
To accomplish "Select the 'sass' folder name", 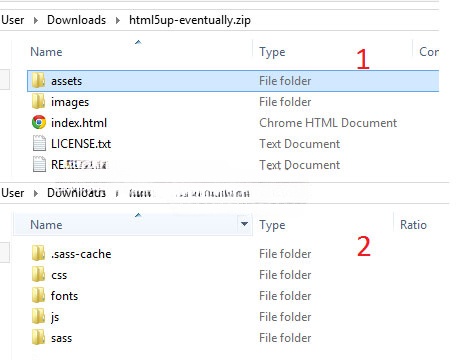I will 61,338.
